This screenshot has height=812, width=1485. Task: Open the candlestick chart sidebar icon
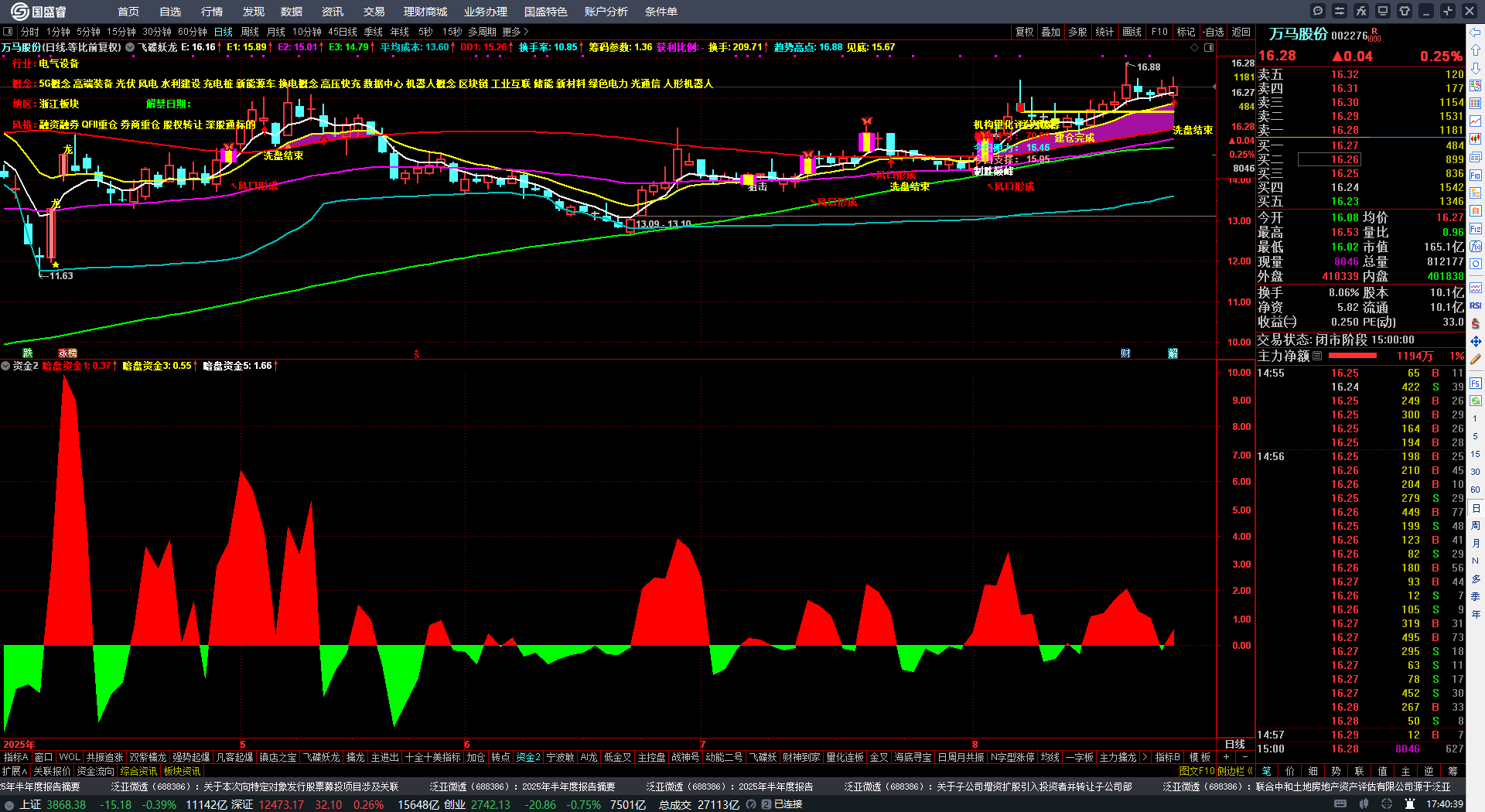click(x=1476, y=139)
